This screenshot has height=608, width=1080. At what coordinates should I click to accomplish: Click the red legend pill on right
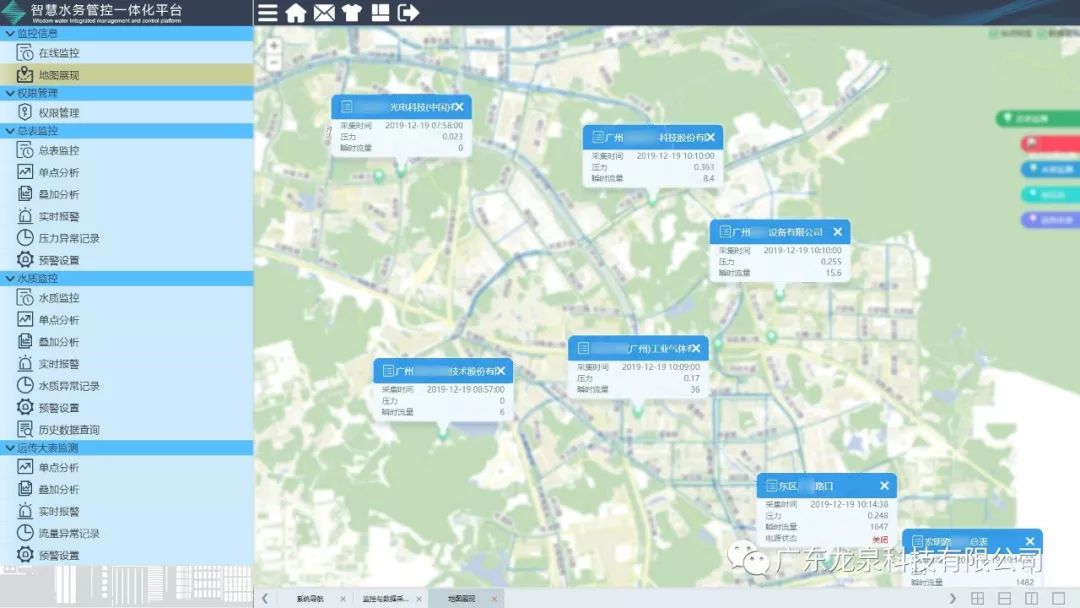pos(1049,144)
